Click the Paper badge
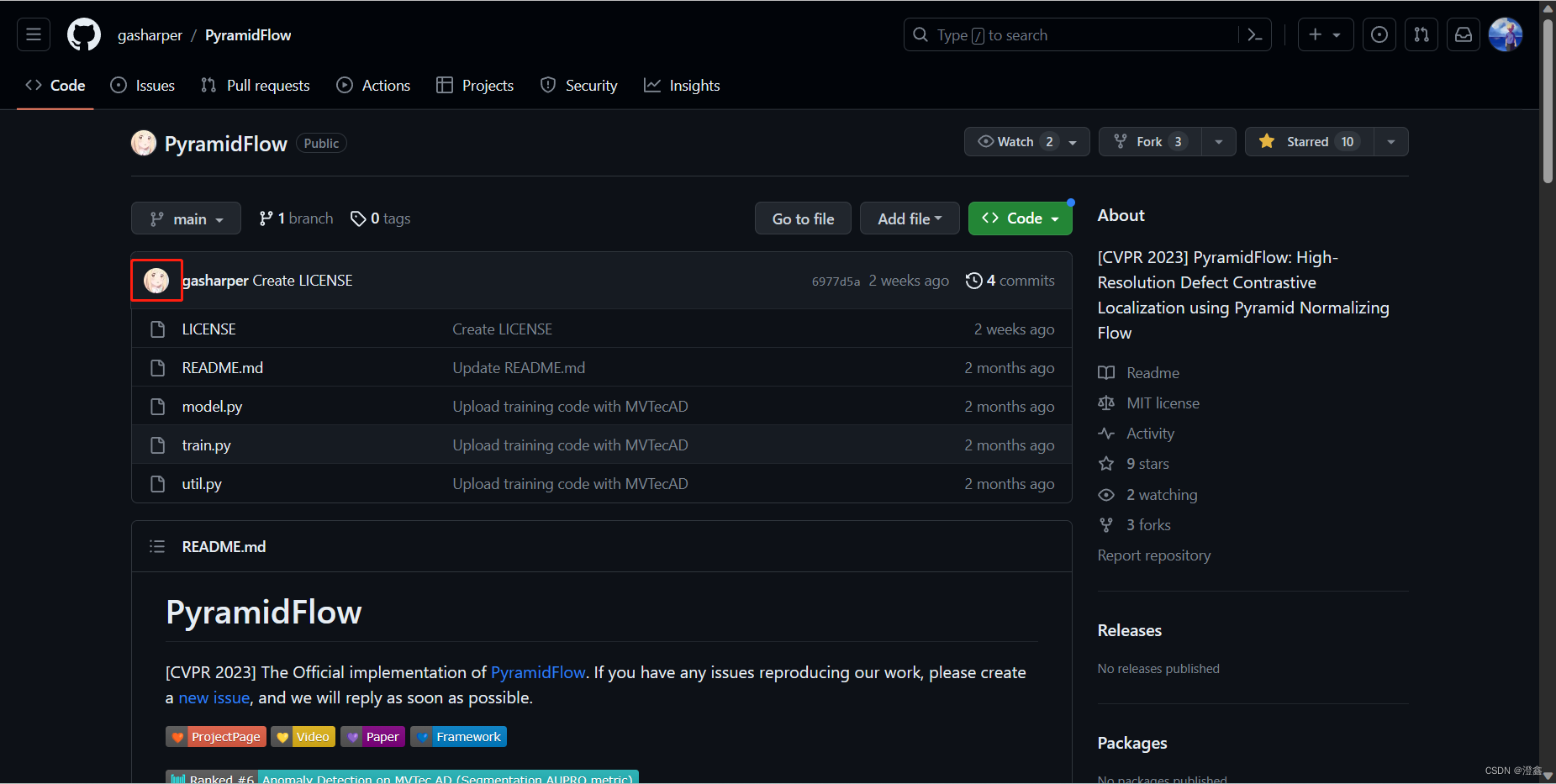1556x784 pixels. [372, 737]
